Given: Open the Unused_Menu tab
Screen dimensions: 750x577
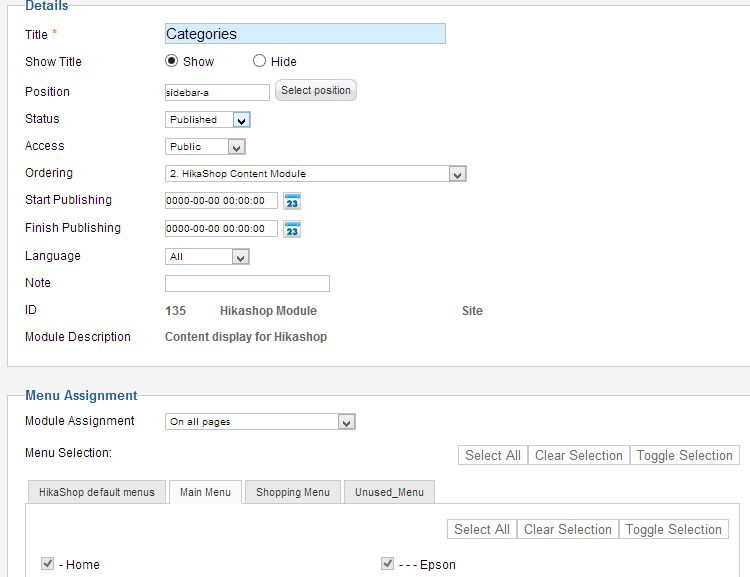Looking at the screenshot, I should (x=389, y=492).
